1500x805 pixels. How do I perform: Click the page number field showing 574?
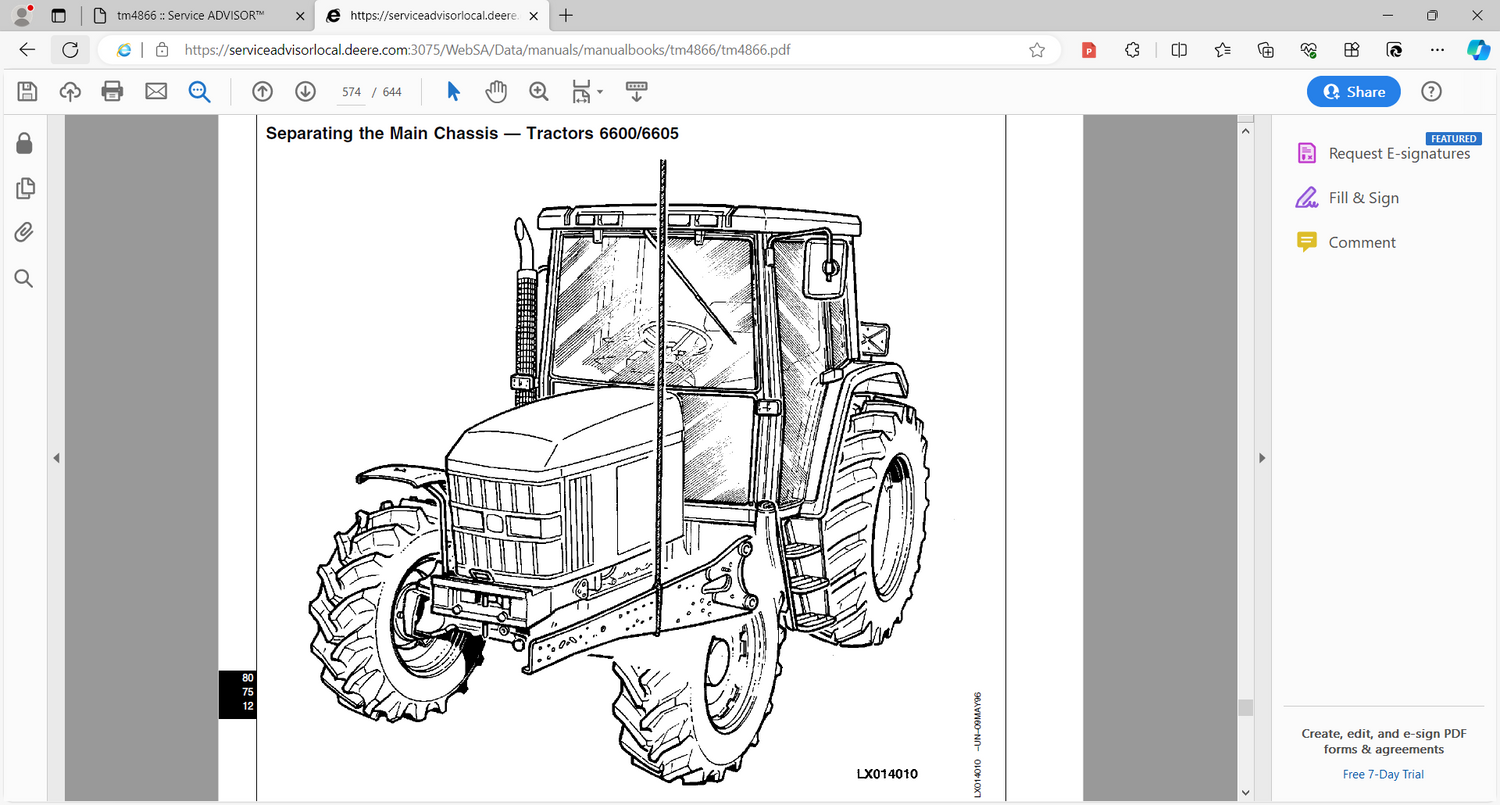[351, 92]
